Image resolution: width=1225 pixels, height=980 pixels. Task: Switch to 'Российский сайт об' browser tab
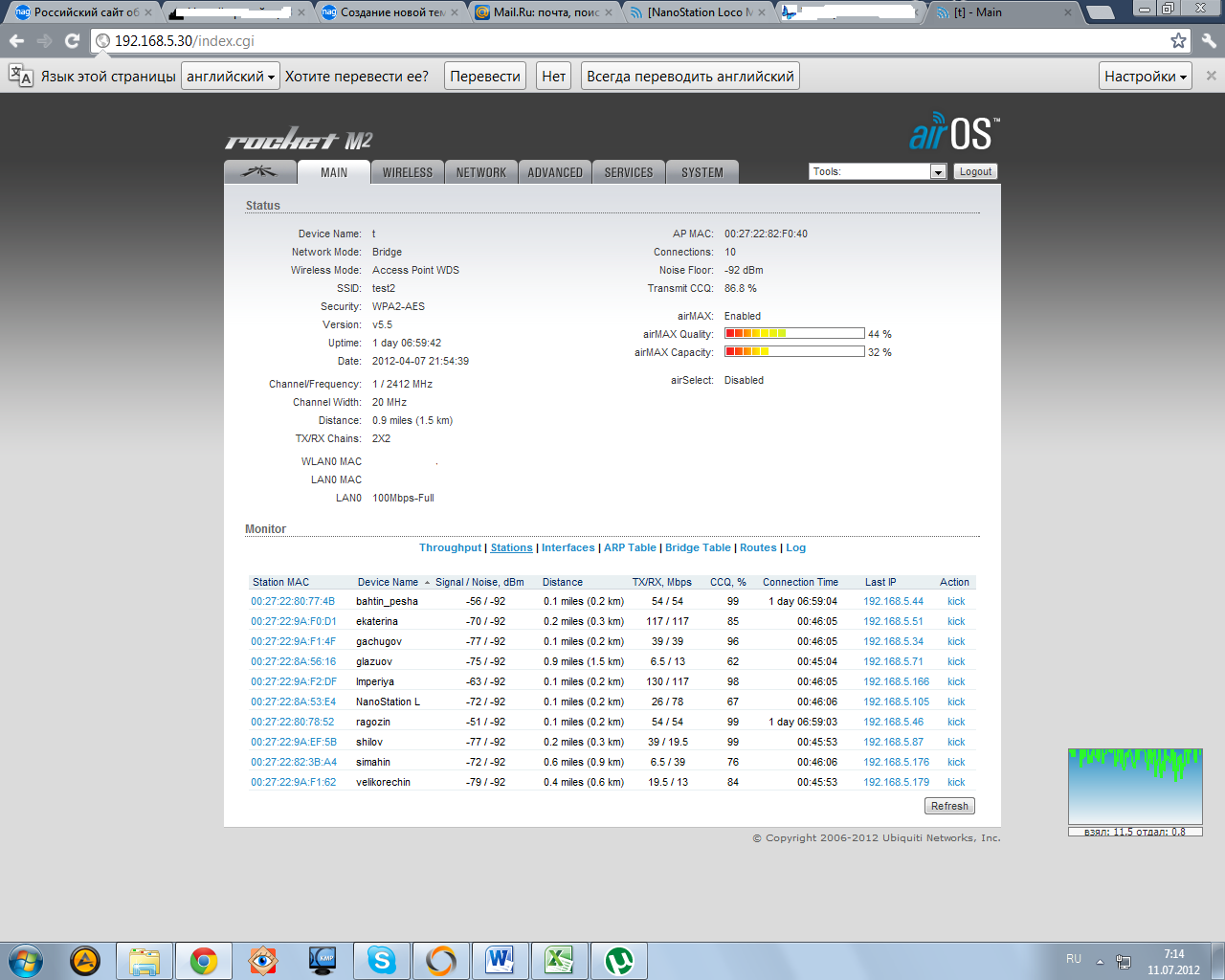(81, 12)
